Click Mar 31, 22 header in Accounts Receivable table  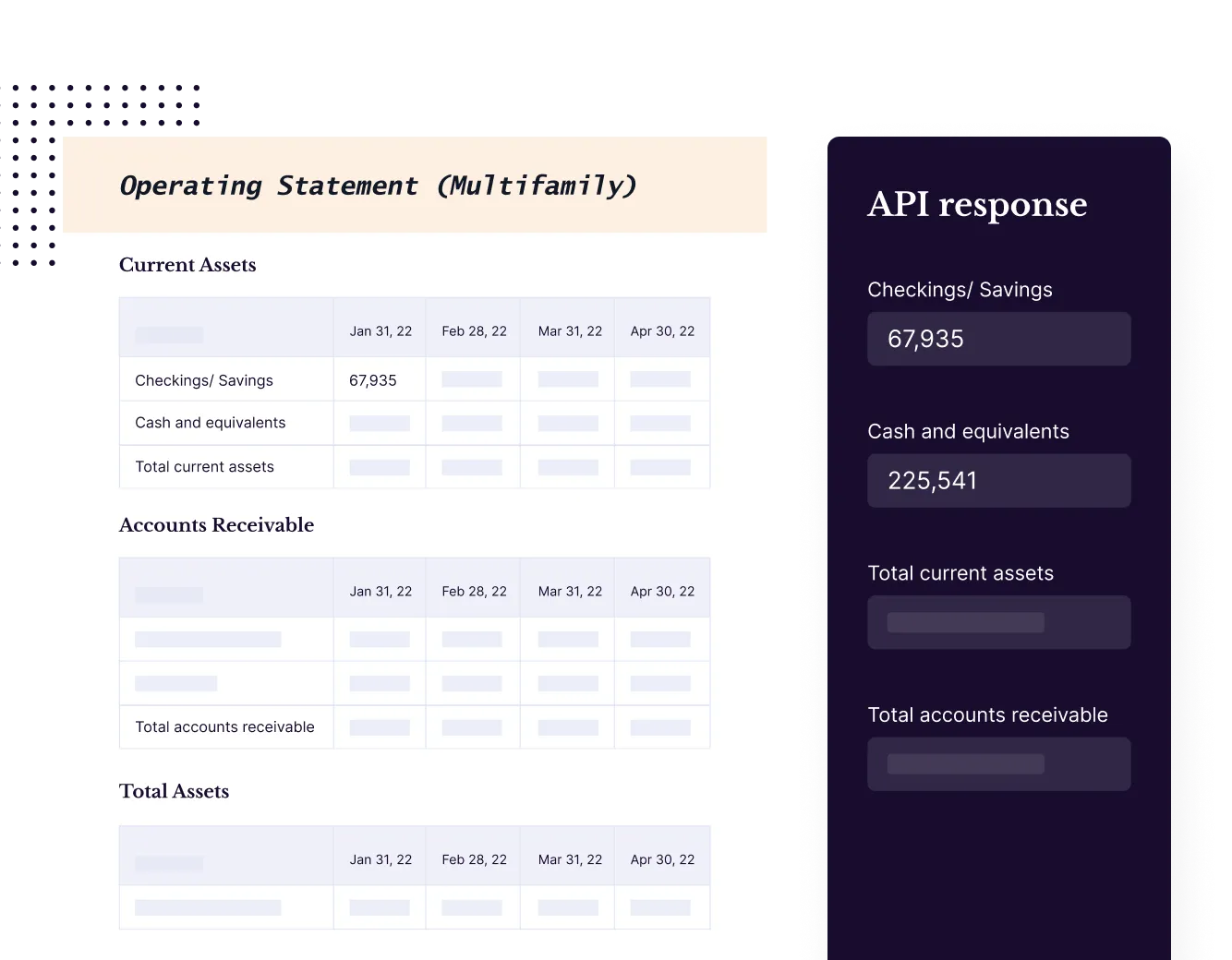coord(570,592)
